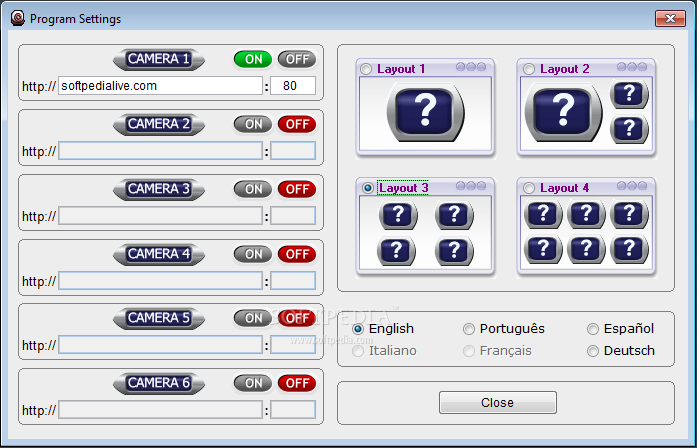Screen dimensions: 697x448
Task: Click the Camera 5 address field
Action: (x=160, y=345)
